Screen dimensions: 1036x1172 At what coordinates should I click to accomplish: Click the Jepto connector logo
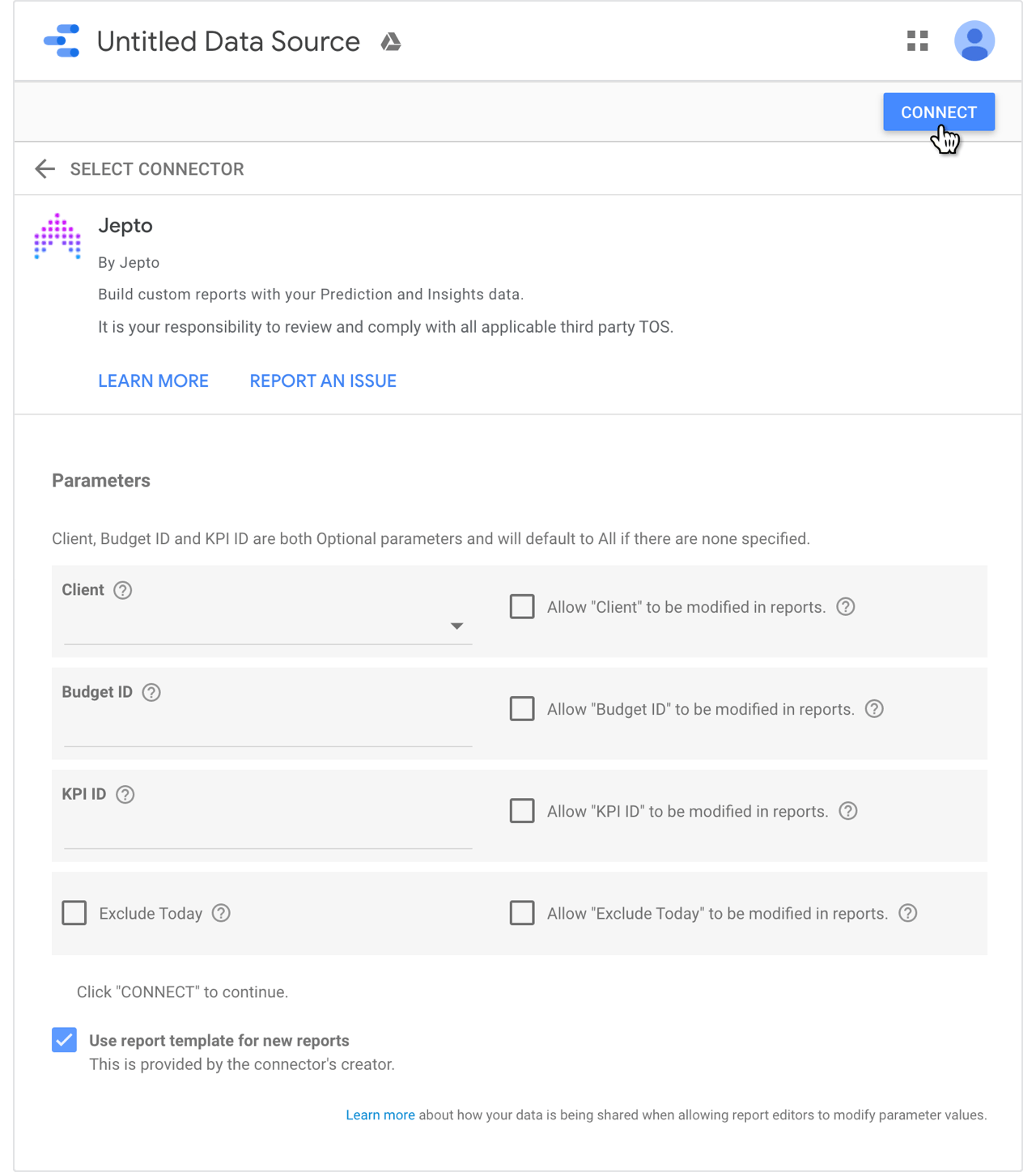click(57, 236)
